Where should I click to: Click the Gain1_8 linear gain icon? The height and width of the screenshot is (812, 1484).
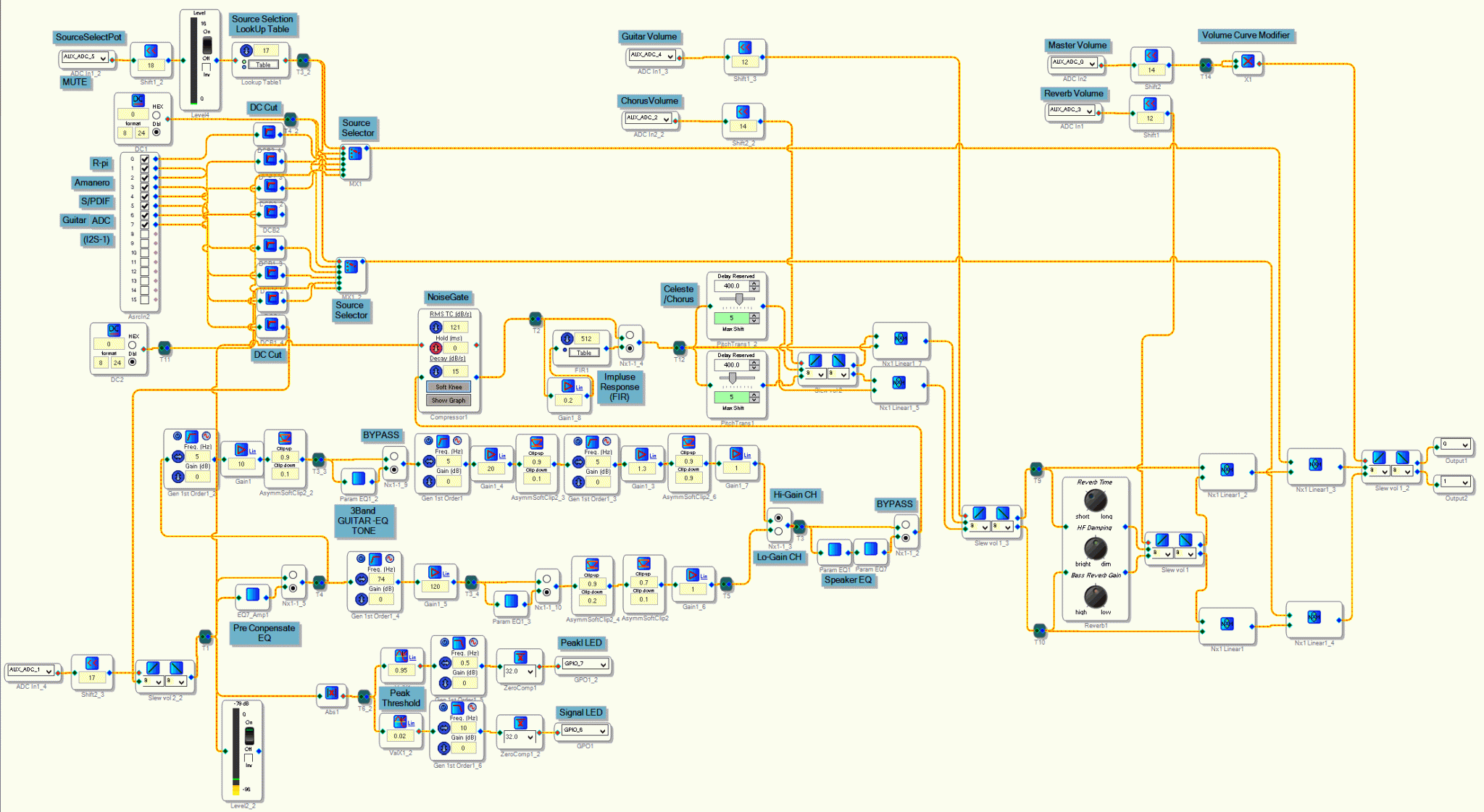coord(568,387)
